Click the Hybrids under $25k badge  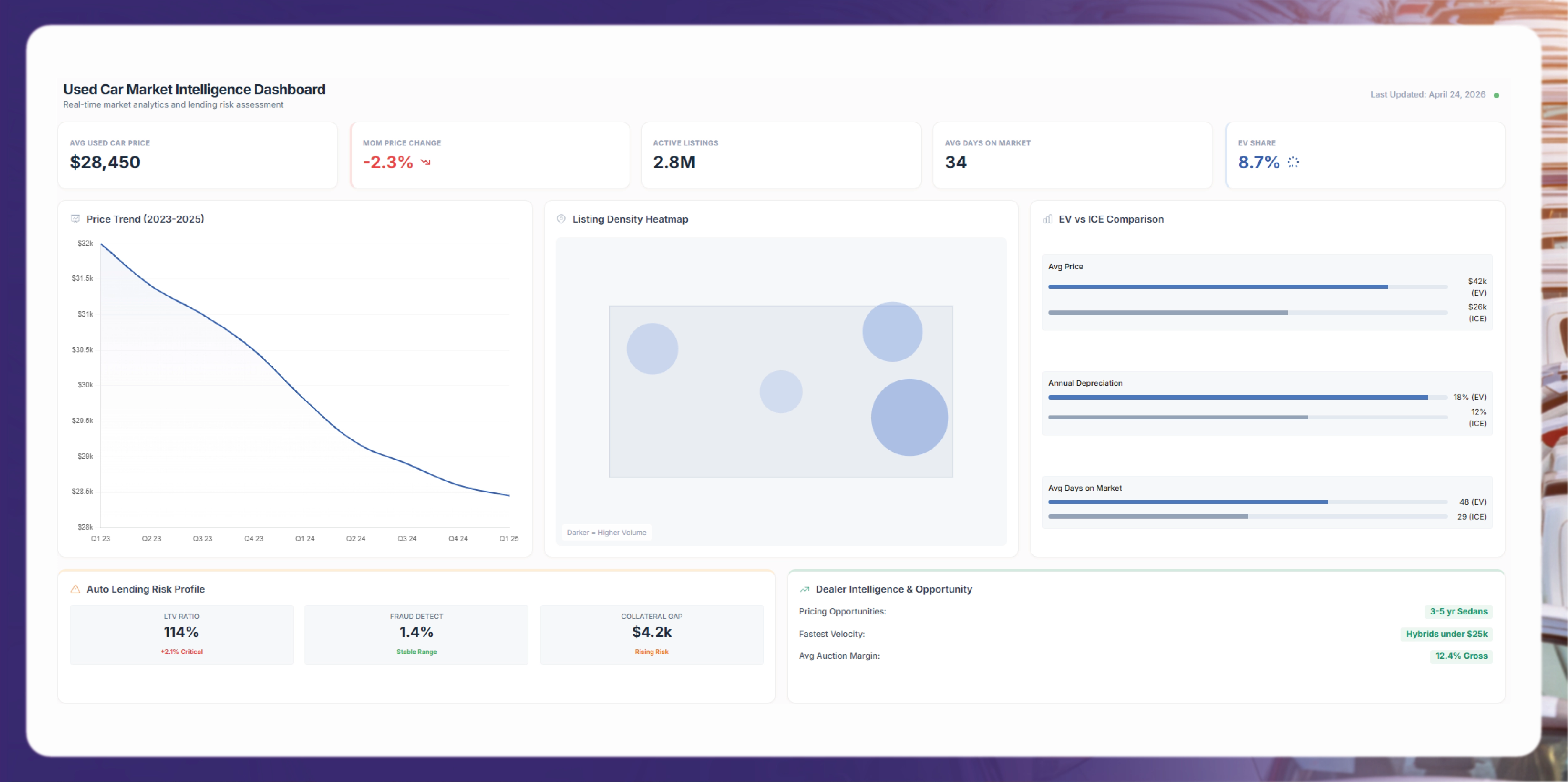coord(1446,634)
